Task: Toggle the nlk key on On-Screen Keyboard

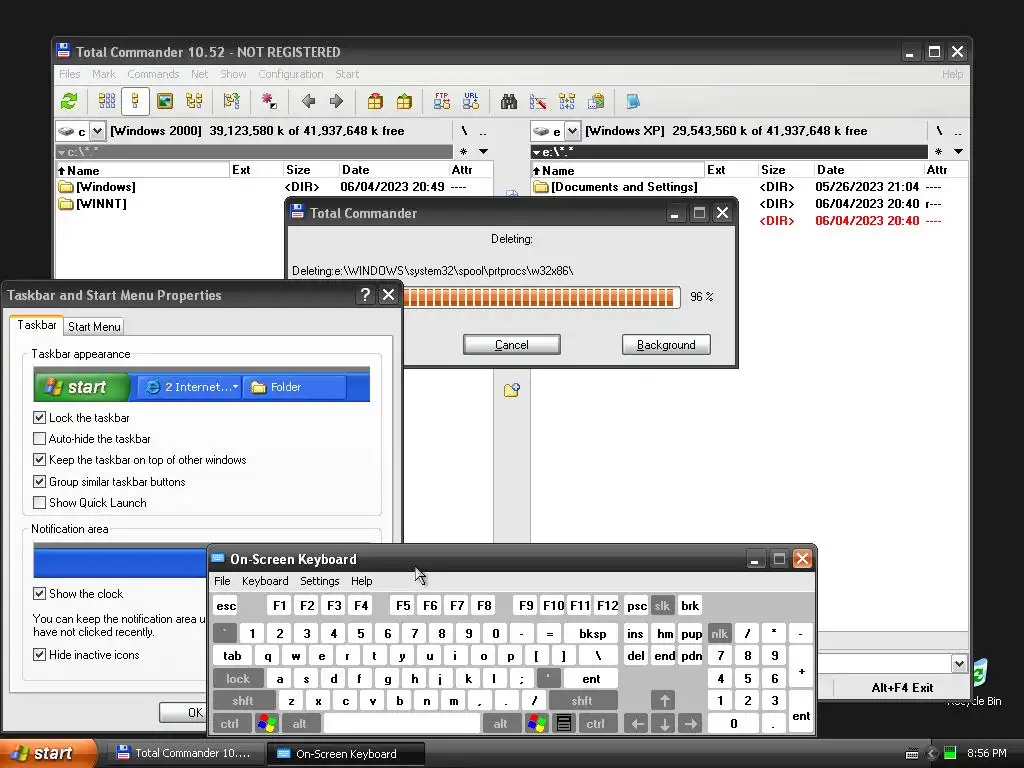Action: (720, 633)
